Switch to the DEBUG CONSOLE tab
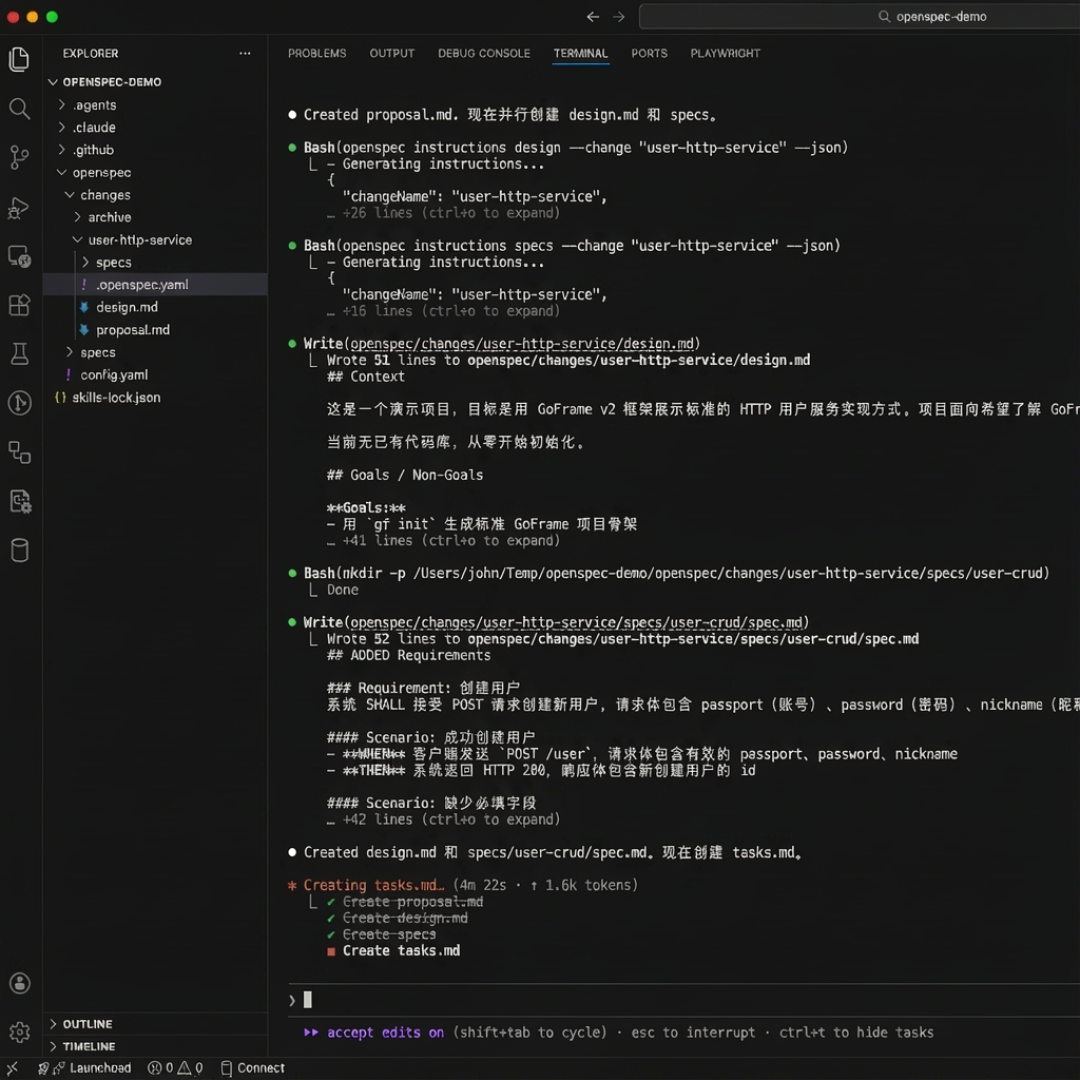 (484, 53)
